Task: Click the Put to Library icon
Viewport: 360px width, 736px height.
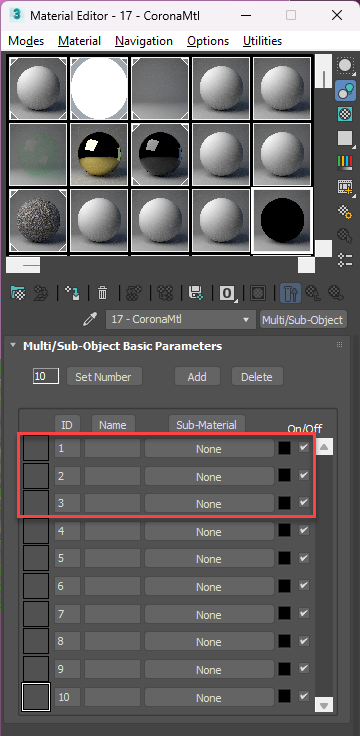Action: (195, 293)
